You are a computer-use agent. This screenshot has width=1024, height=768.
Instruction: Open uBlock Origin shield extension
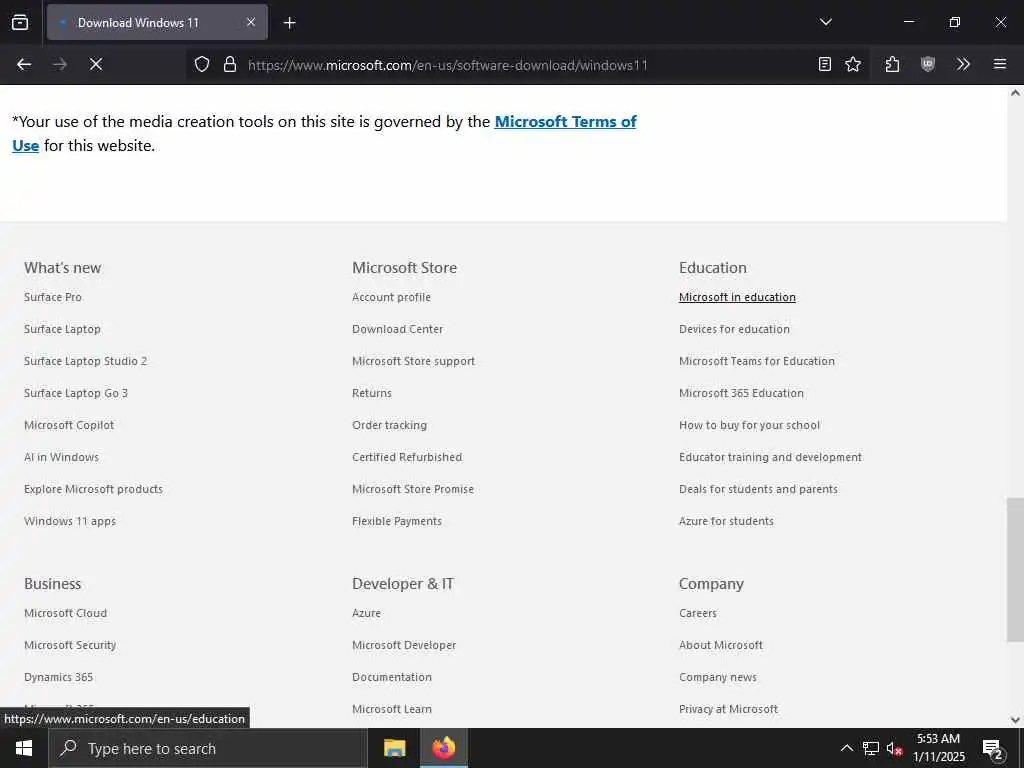pyautogui.click(x=928, y=64)
